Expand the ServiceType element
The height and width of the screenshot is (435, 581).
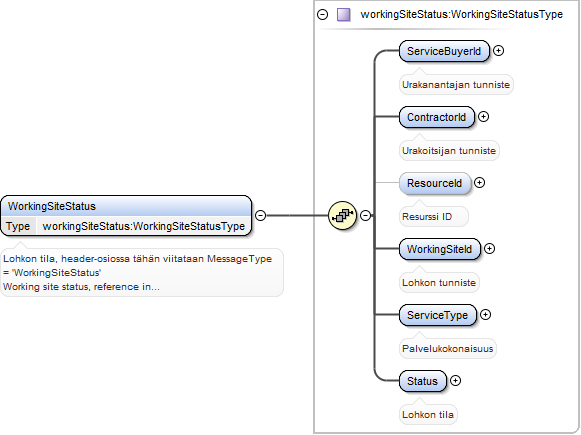(x=485, y=315)
